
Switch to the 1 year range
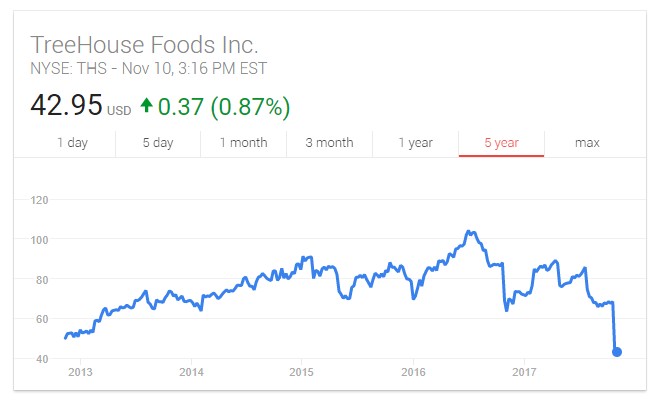(x=415, y=143)
